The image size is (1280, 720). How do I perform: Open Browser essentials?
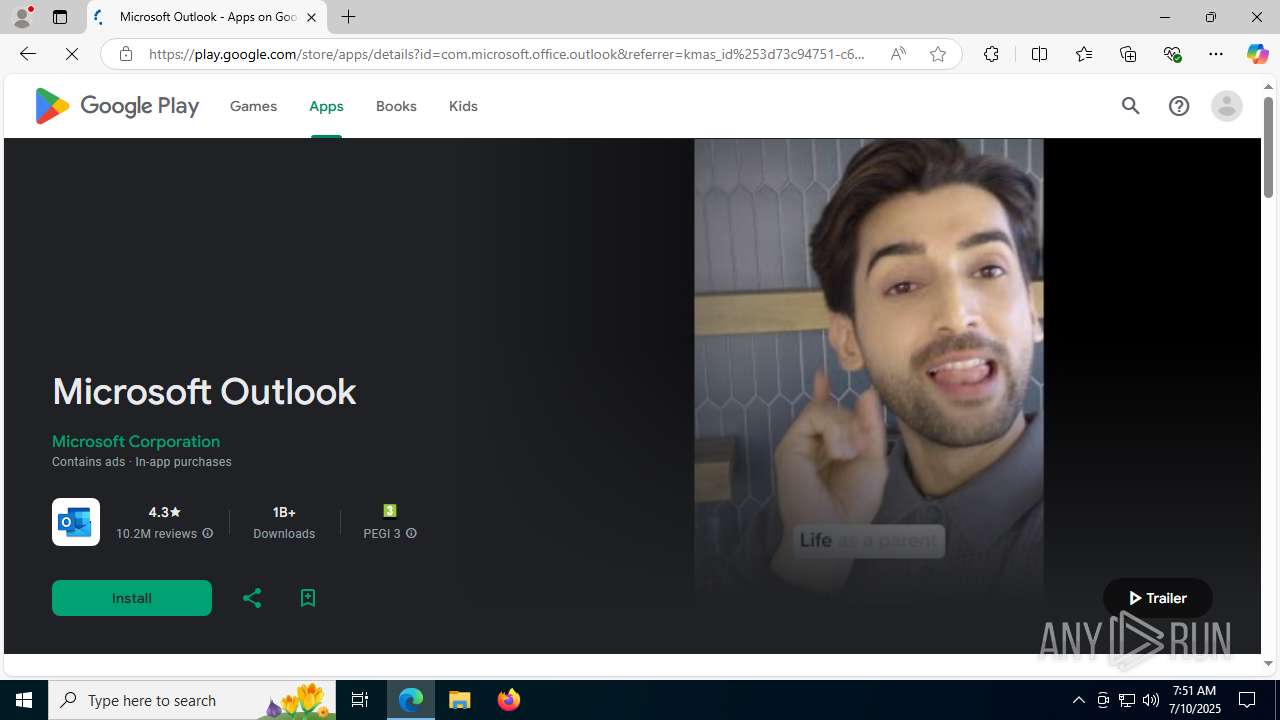tap(1172, 54)
